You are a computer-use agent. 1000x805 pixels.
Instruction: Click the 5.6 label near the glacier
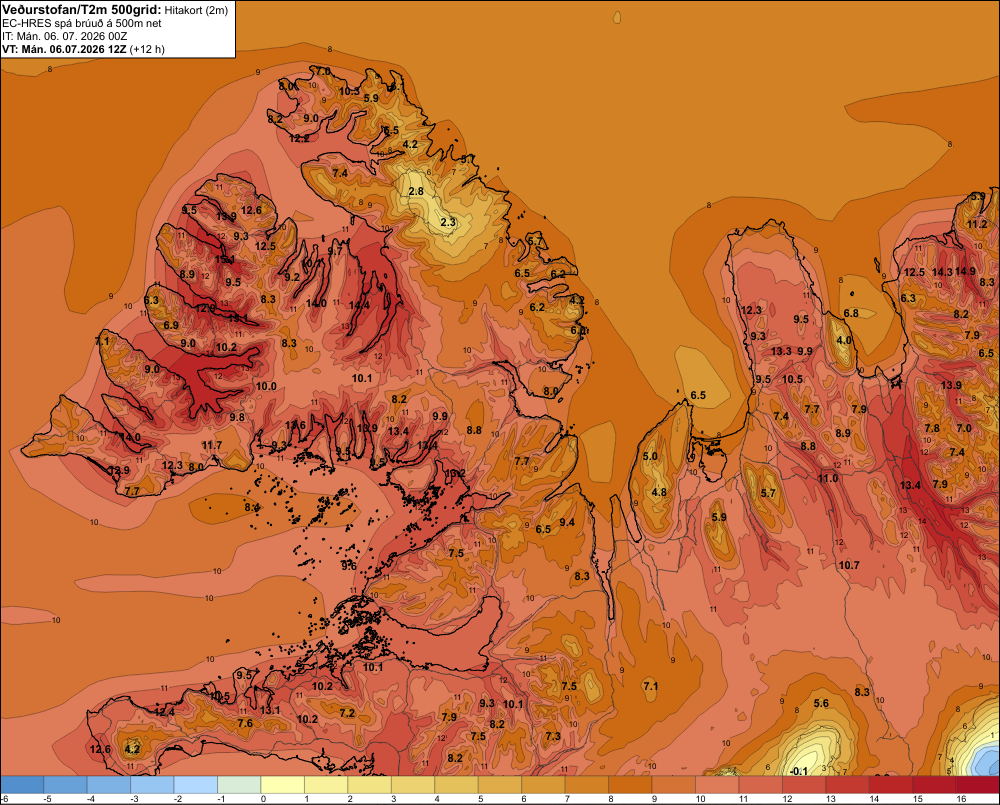tap(821, 704)
